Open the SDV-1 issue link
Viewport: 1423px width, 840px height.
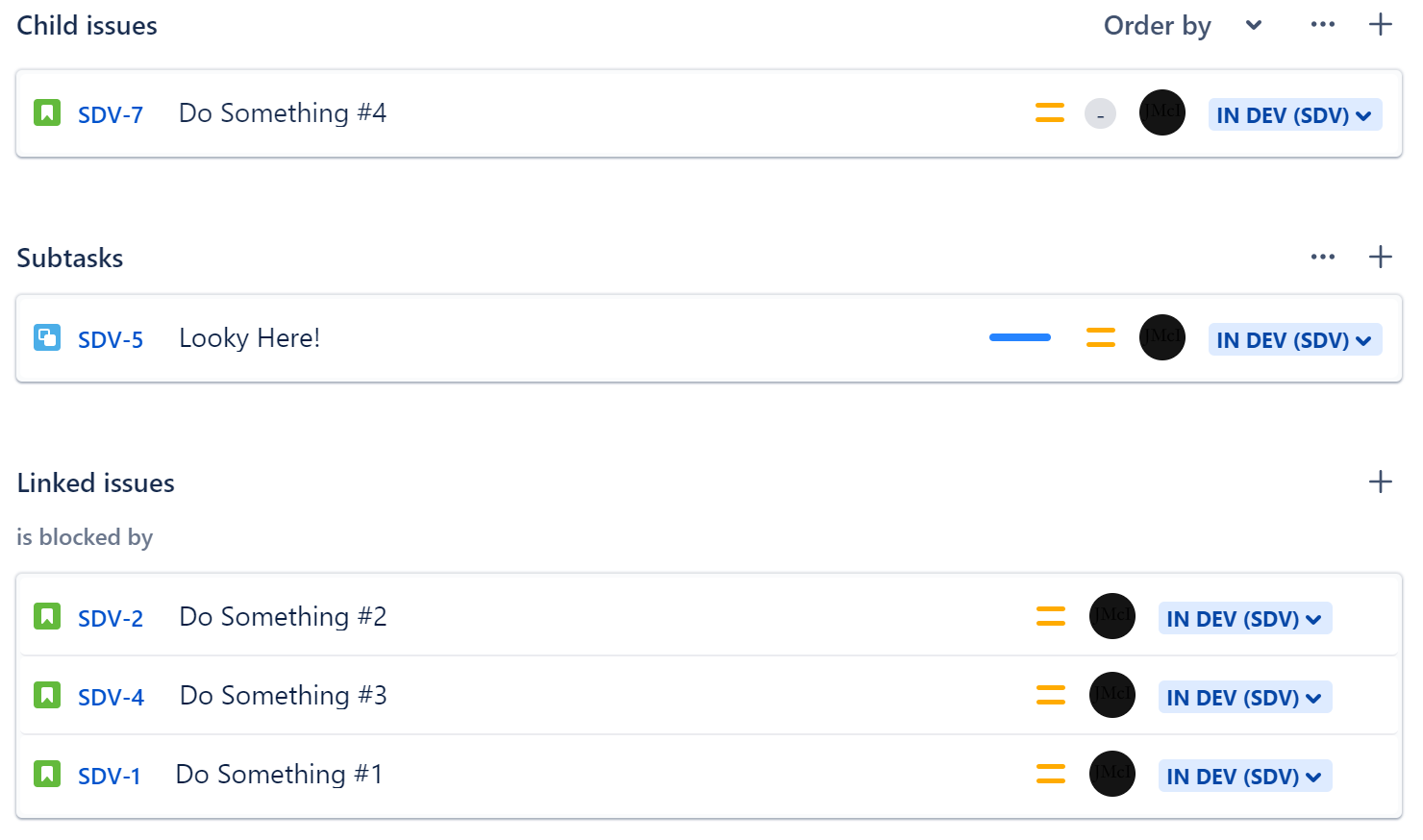click(109, 776)
